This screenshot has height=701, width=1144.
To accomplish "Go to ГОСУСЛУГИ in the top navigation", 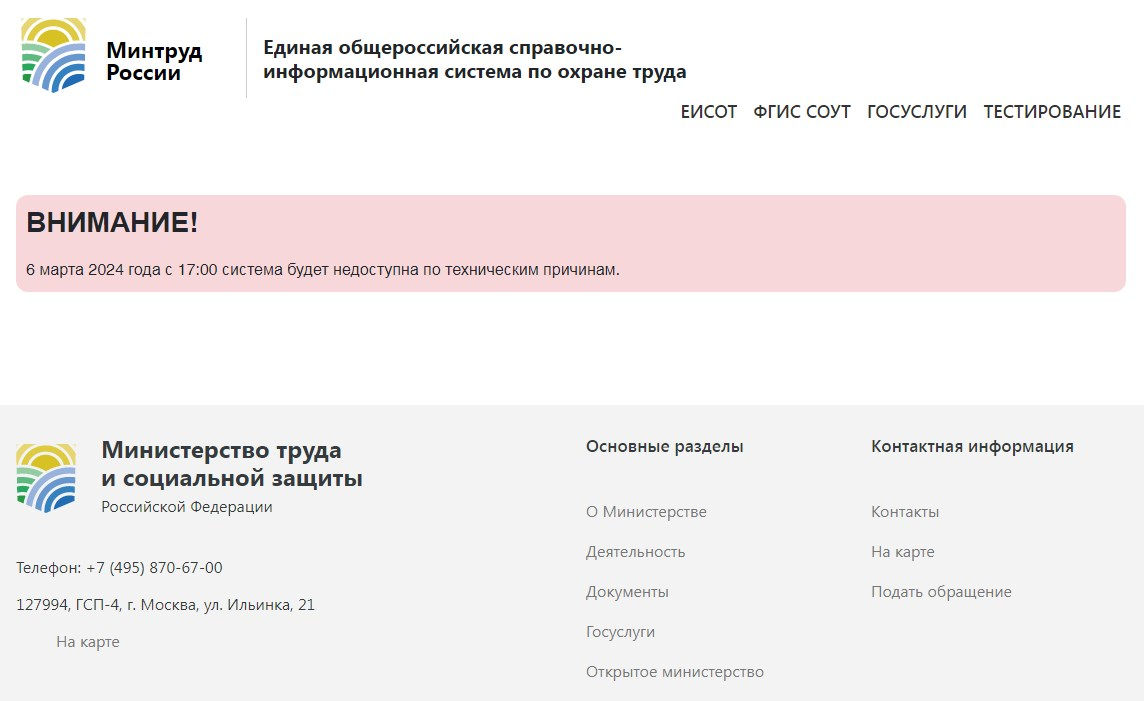I will coord(916,112).
